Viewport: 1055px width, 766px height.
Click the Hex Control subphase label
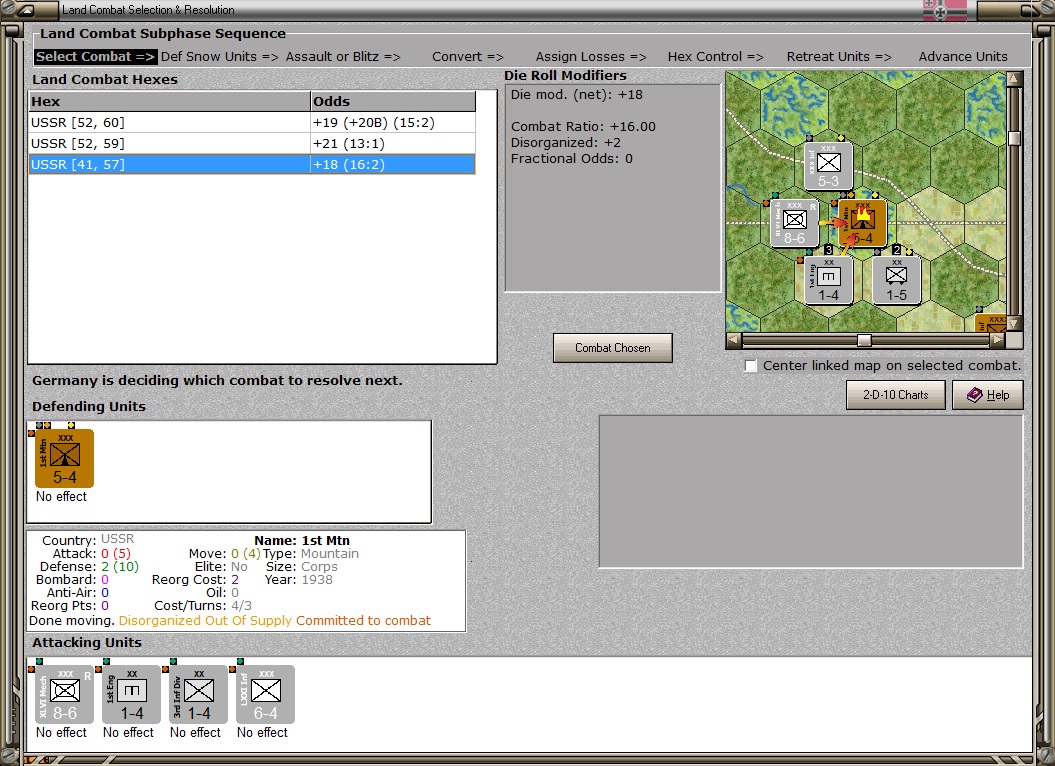click(x=715, y=57)
